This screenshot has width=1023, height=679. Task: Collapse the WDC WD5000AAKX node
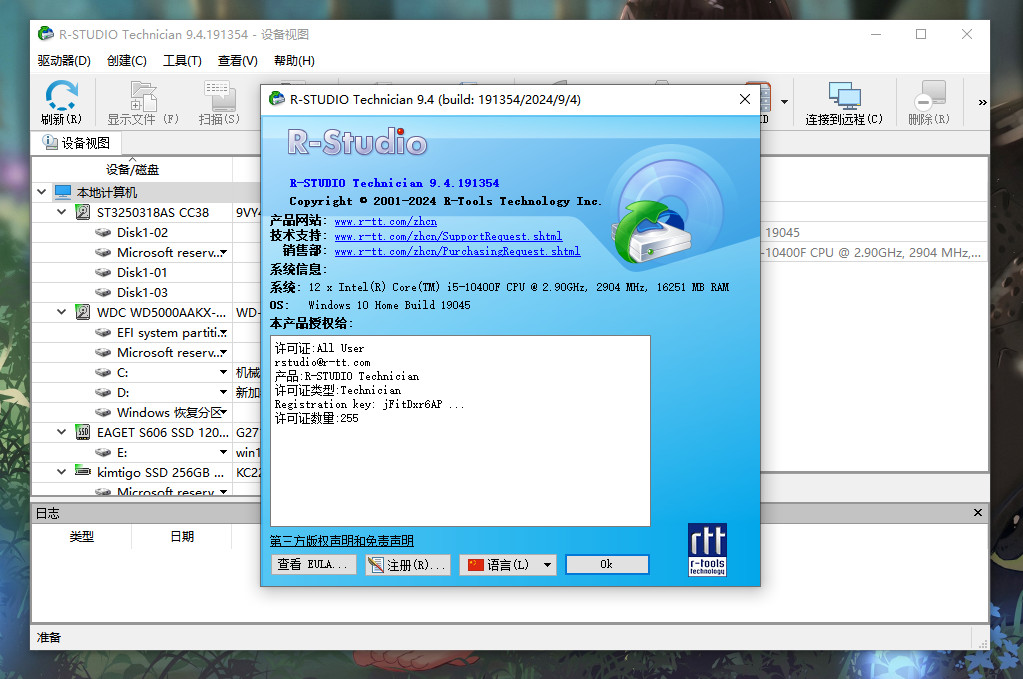click(x=61, y=312)
